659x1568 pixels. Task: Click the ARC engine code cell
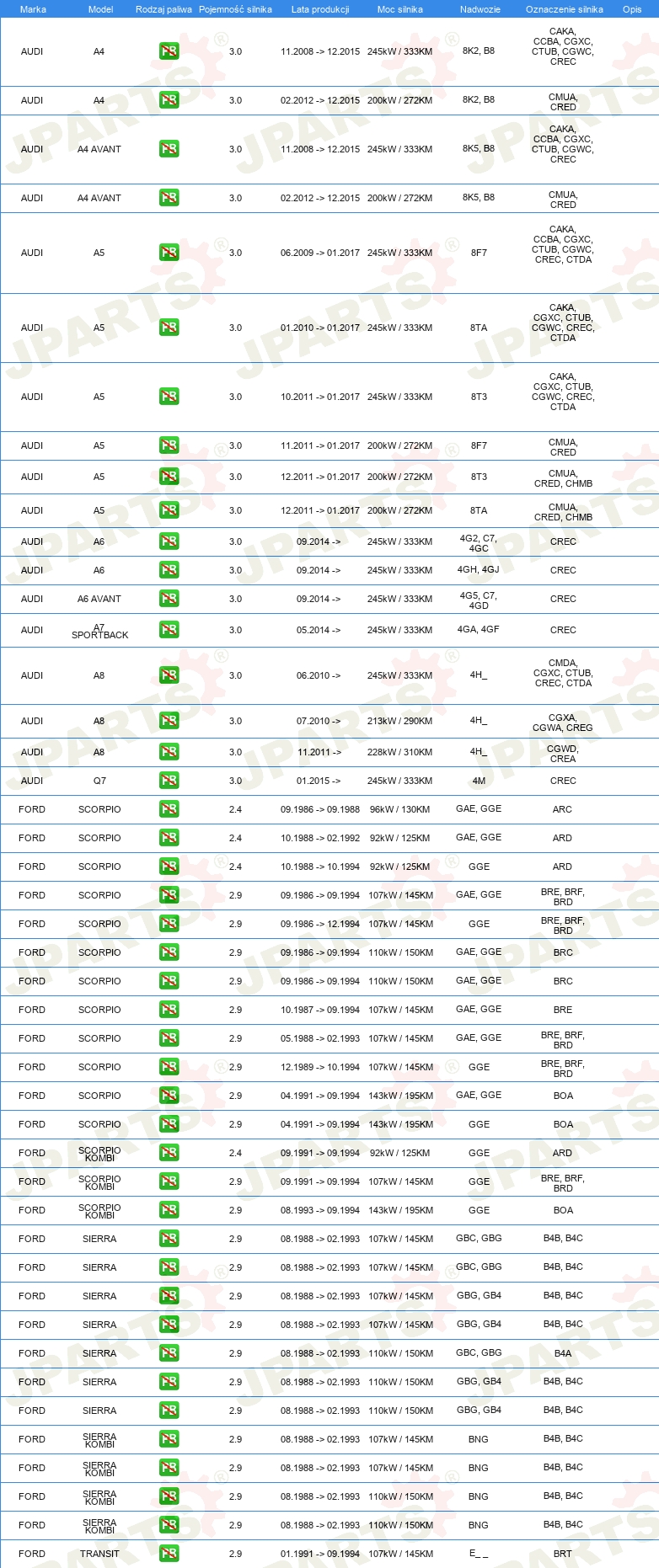pyautogui.click(x=562, y=809)
